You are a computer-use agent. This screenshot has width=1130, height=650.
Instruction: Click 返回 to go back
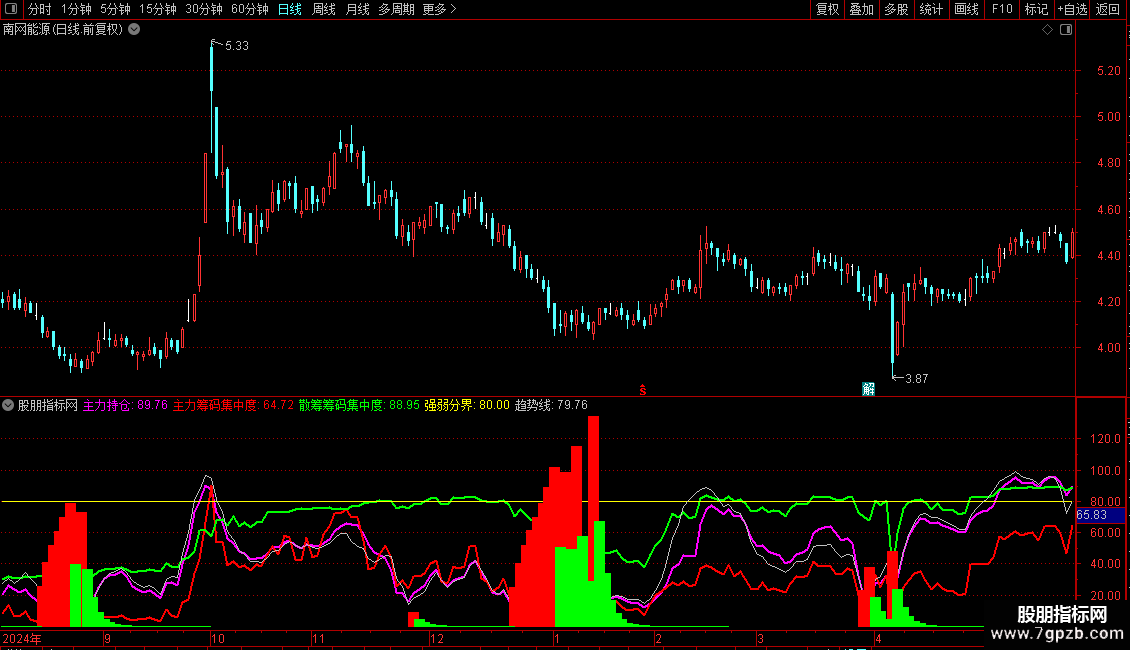[x=1107, y=9]
